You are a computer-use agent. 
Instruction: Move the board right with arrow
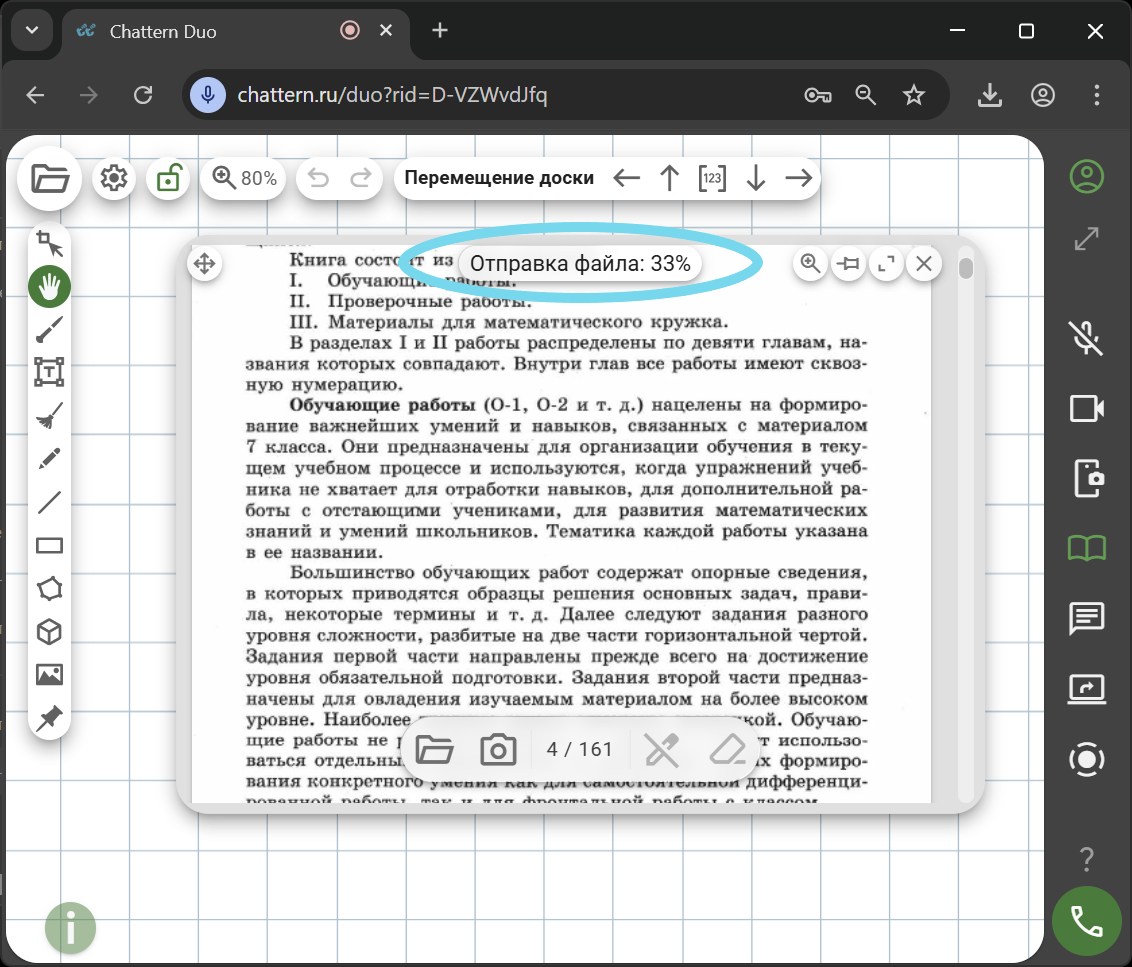click(x=798, y=179)
